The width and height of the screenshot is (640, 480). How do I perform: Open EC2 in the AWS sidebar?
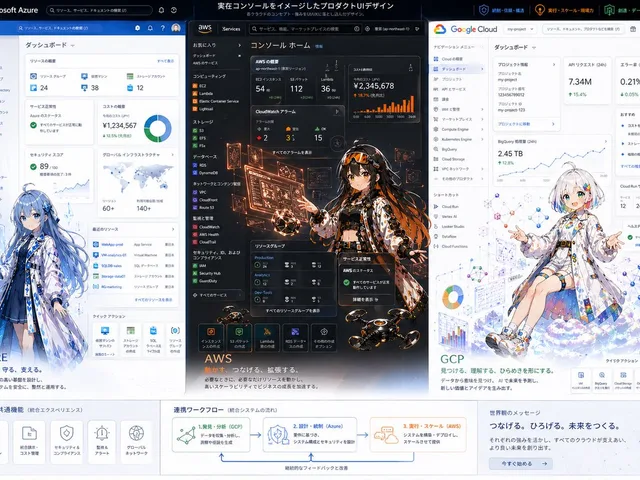[200, 86]
